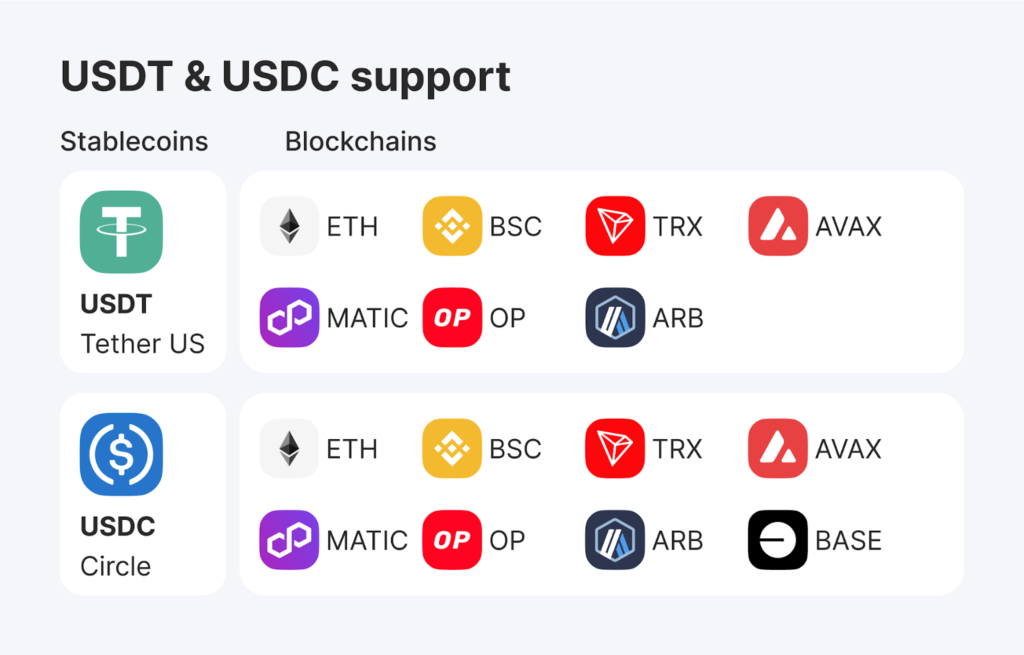The height and width of the screenshot is (655, 1024).
Task: Select the ETH icon in USDT row
Action: 289,226
